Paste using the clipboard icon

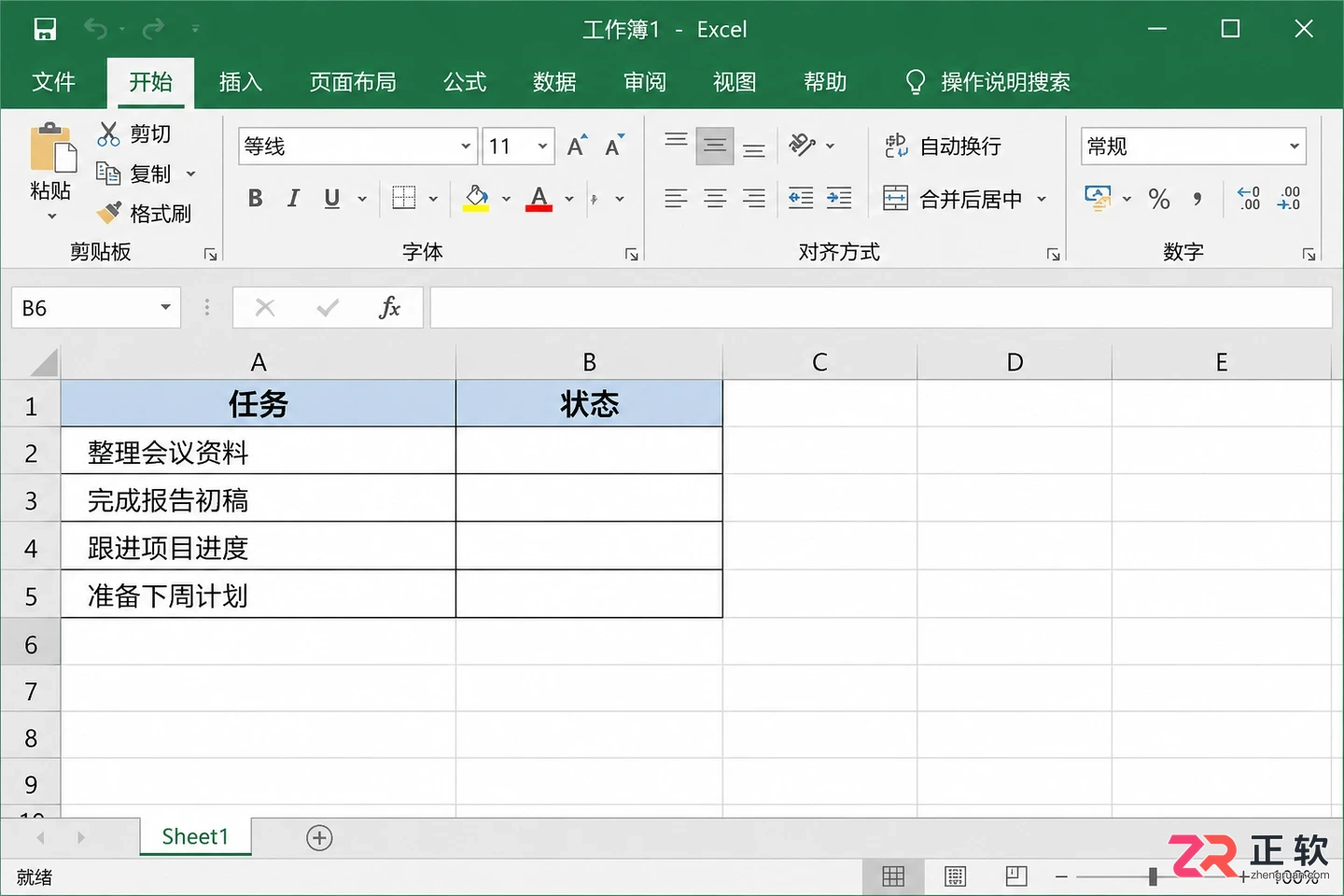tap(52, 149)
